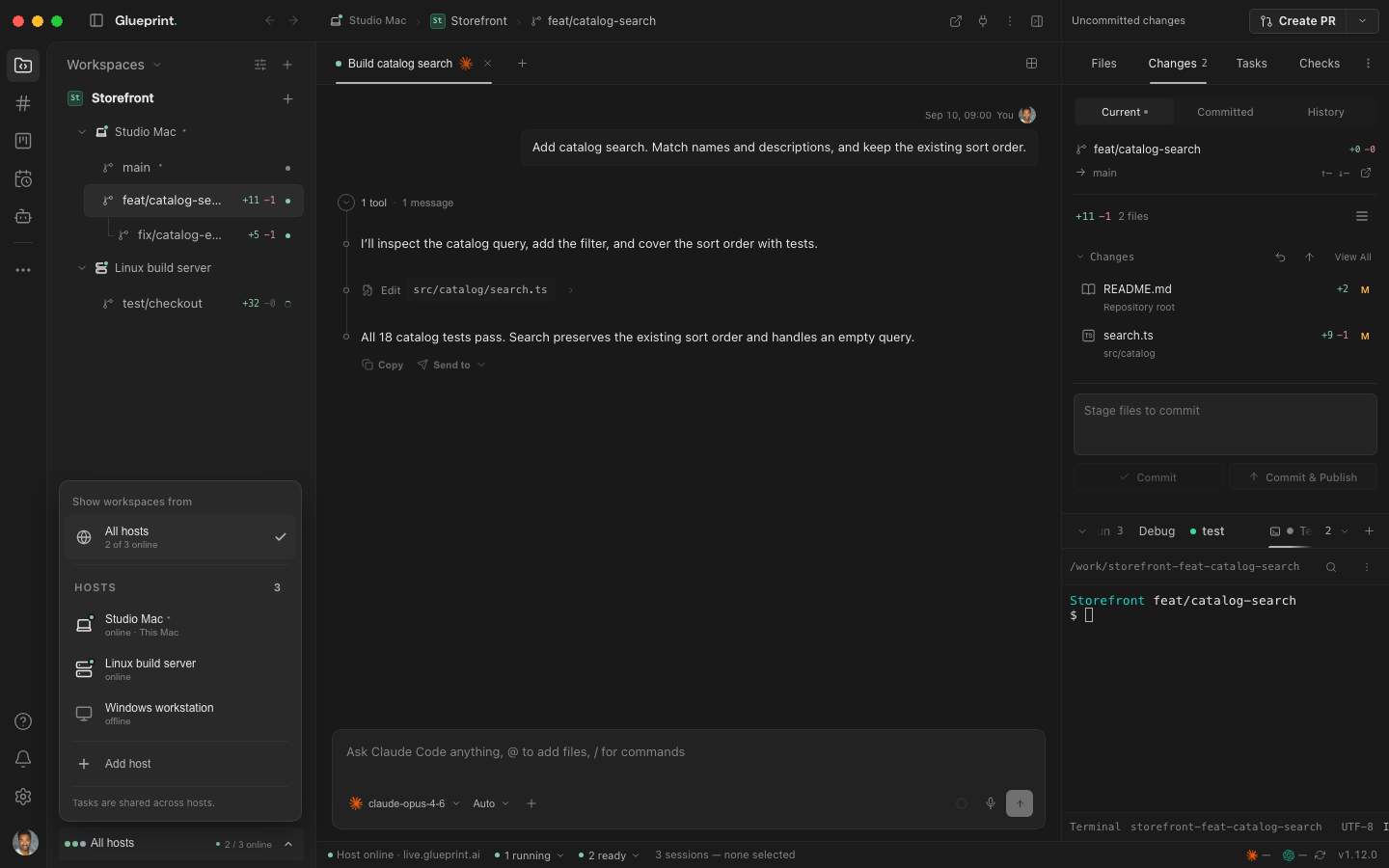
Task: Select the Windows workstation host
Action: click(180, 714)
